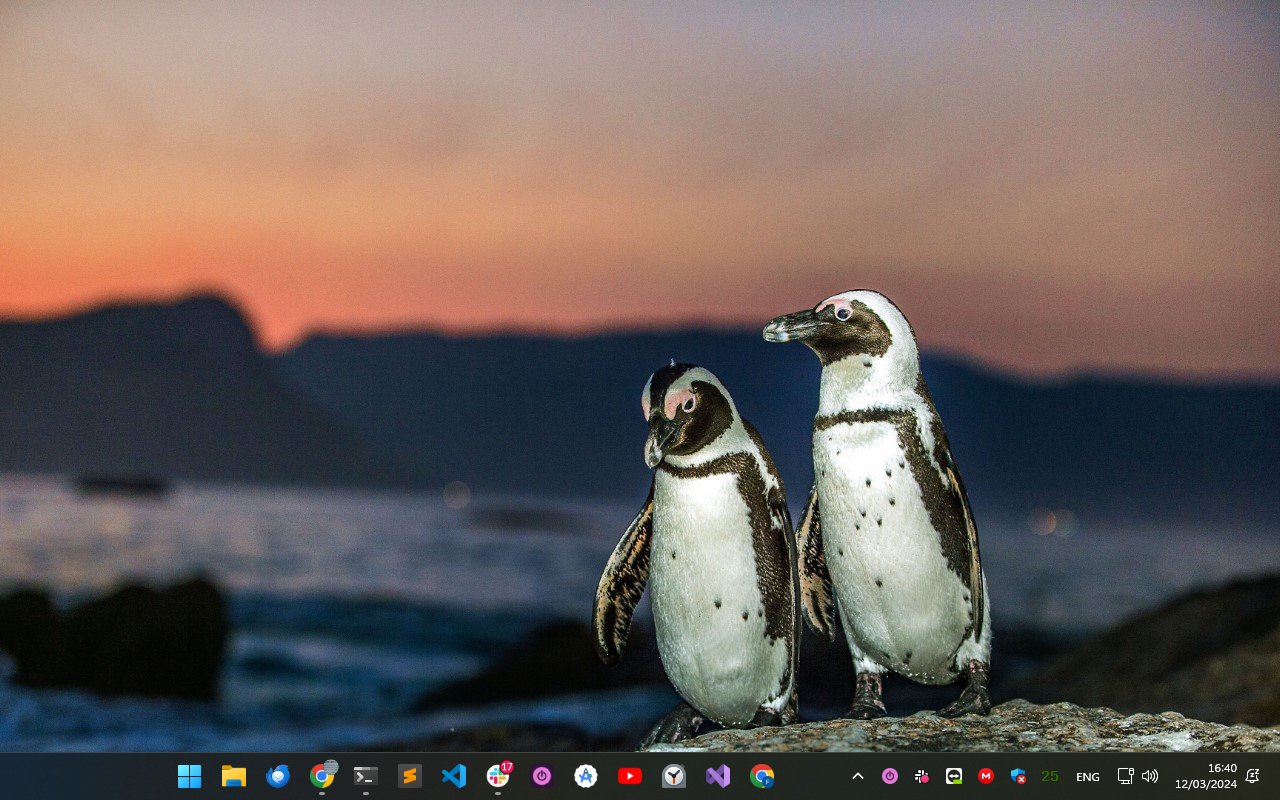
Task: Click the green 25 tray indicator
Action: [x=1050, y=776]
